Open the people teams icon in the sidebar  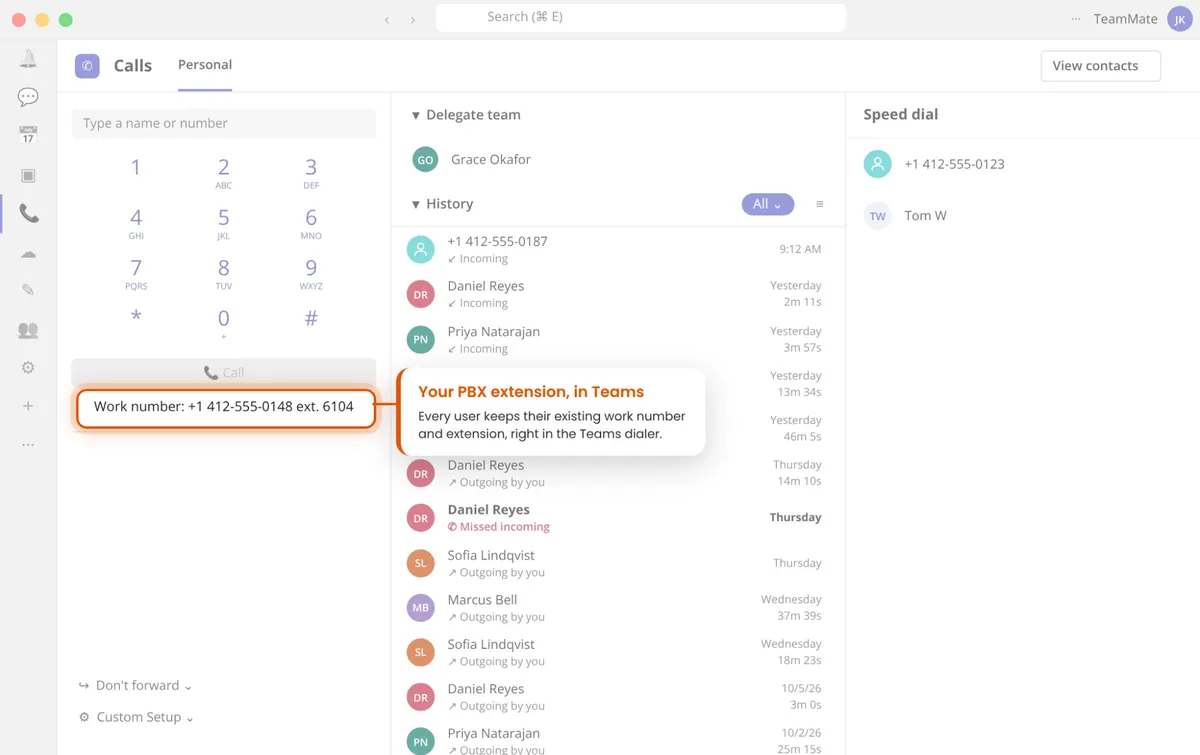(x=28, y=329)
